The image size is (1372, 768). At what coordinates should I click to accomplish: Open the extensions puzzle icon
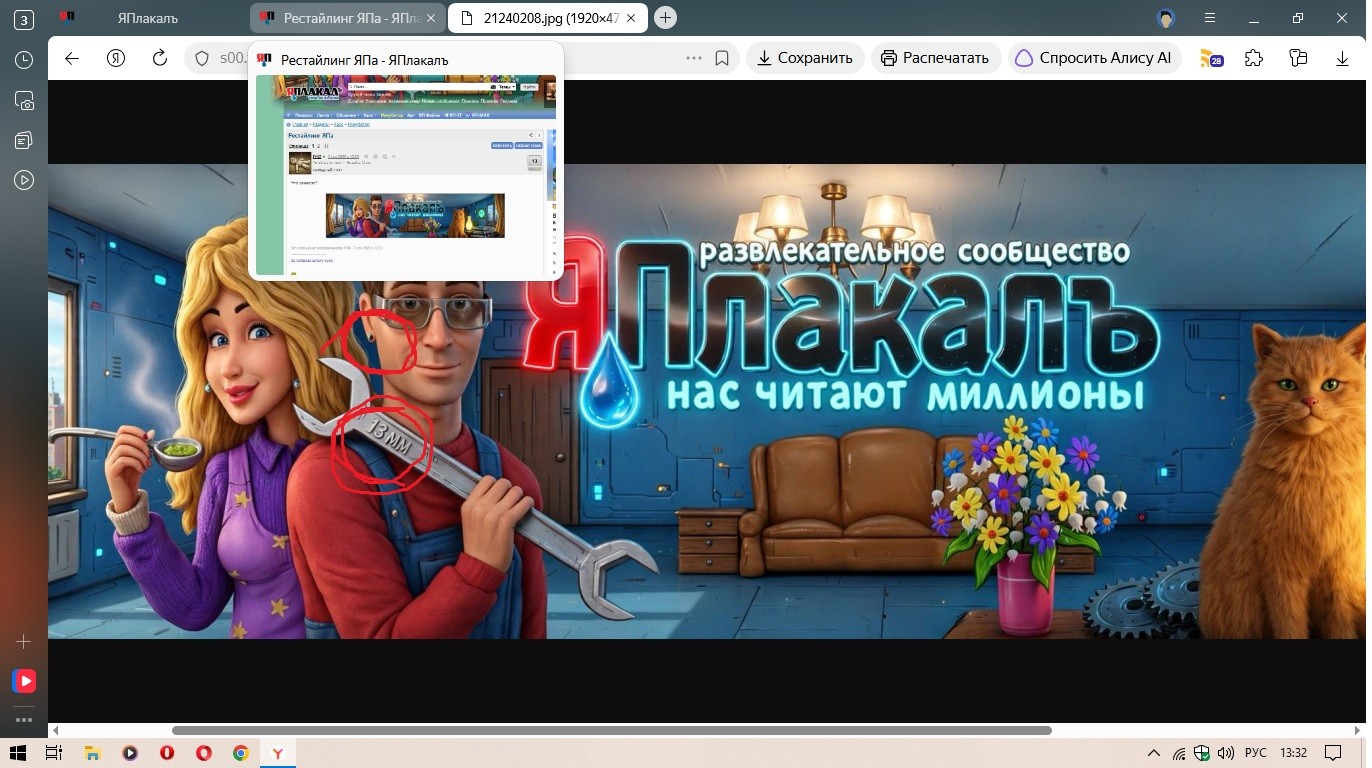point(1254,58)
